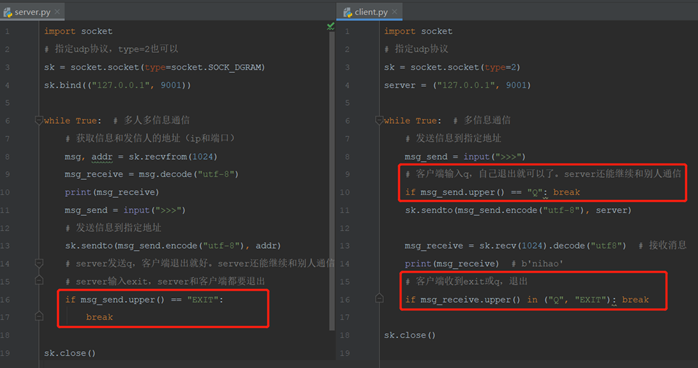Toggle the fold marker at client.py line 16
Screen dimensions: 698x368
pos(379,299)
